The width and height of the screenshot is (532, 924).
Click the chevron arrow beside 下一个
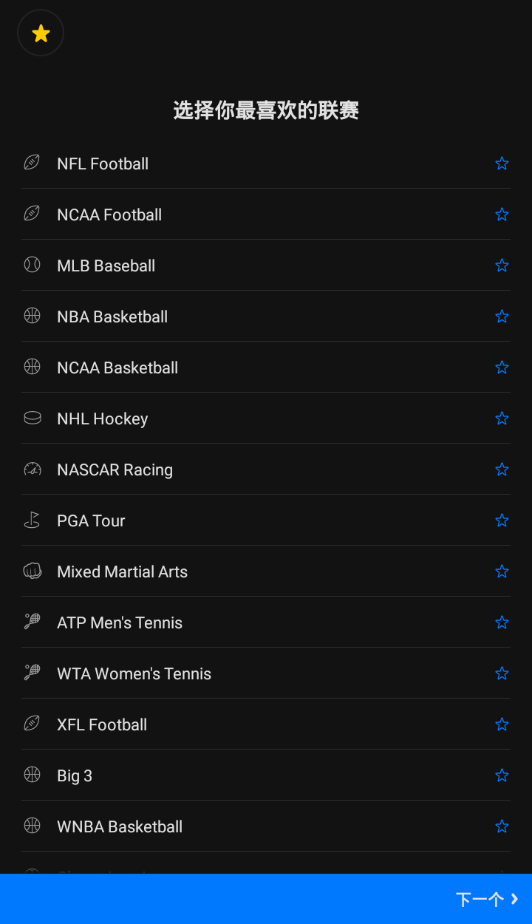pyautogui.click(x=514, y=899)
